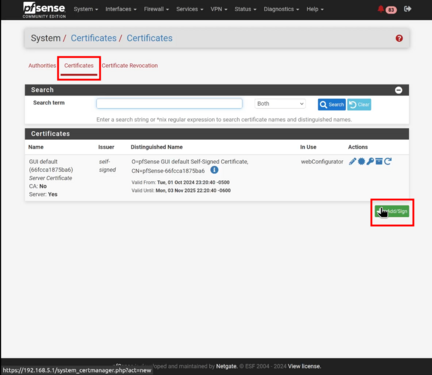Open the notifications bell icon

380,9
